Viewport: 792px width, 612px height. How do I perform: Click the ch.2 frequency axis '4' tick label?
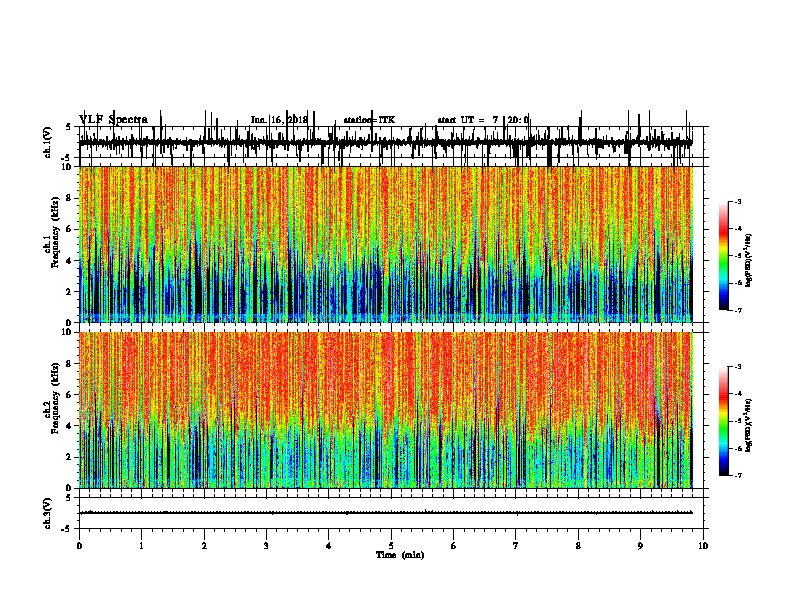tap(69, 426)
